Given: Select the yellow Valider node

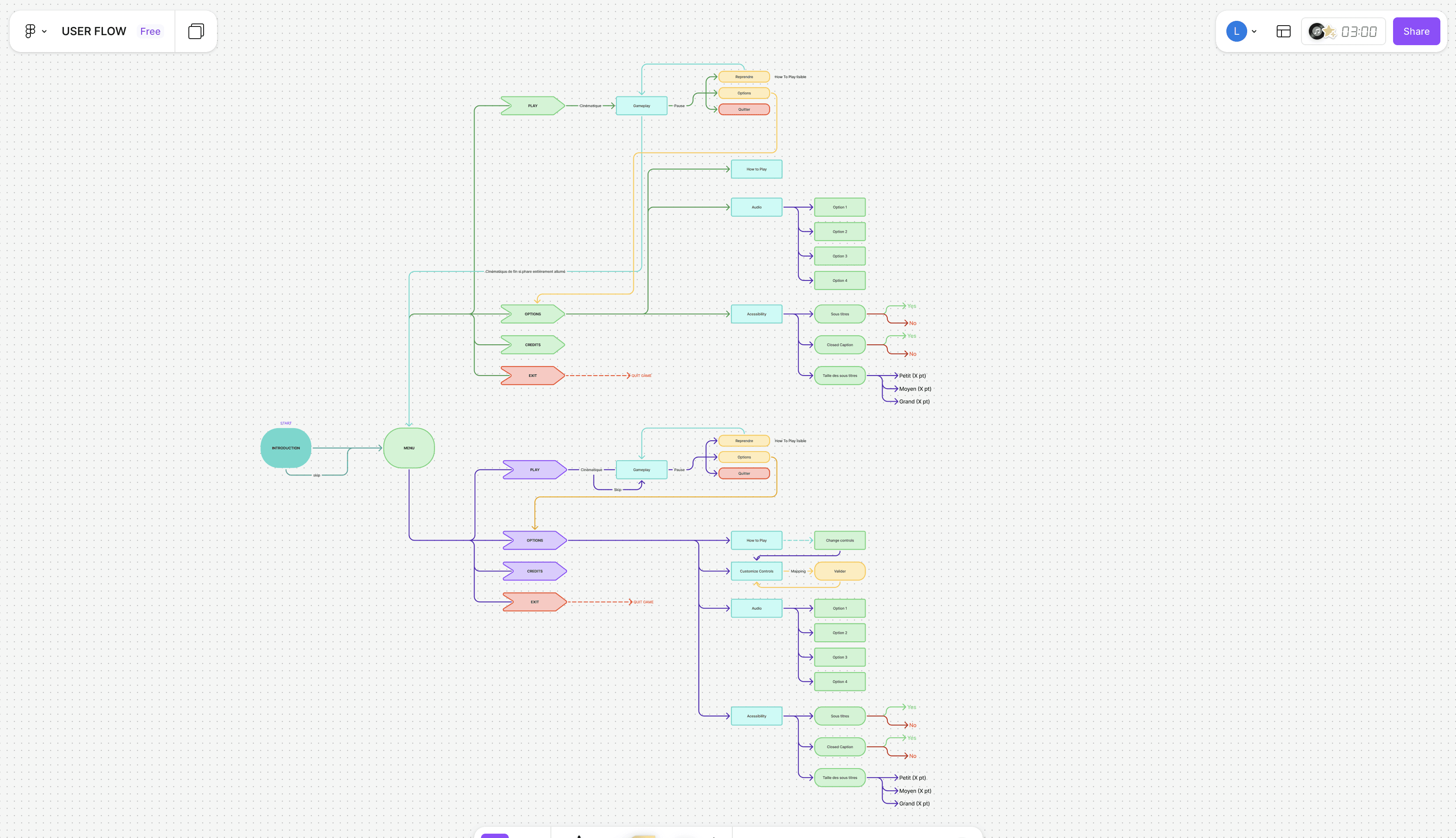Looking at the screenshot, I should pyautogui.click(x=839, y=571).
